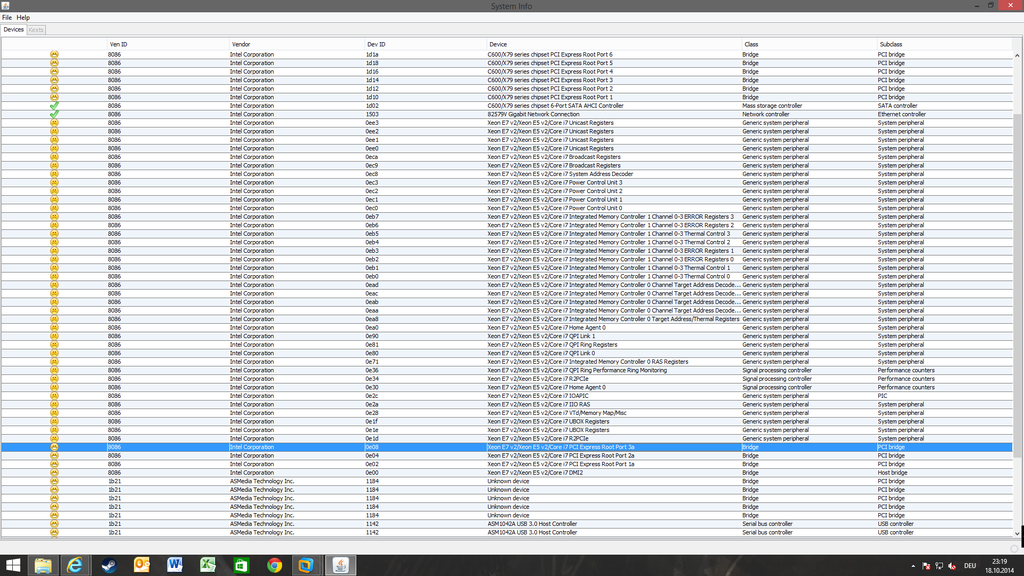This screenshot has width=1024, height=576.
Task: Open the Java app in the taskbar
Action: click(340, 565)
